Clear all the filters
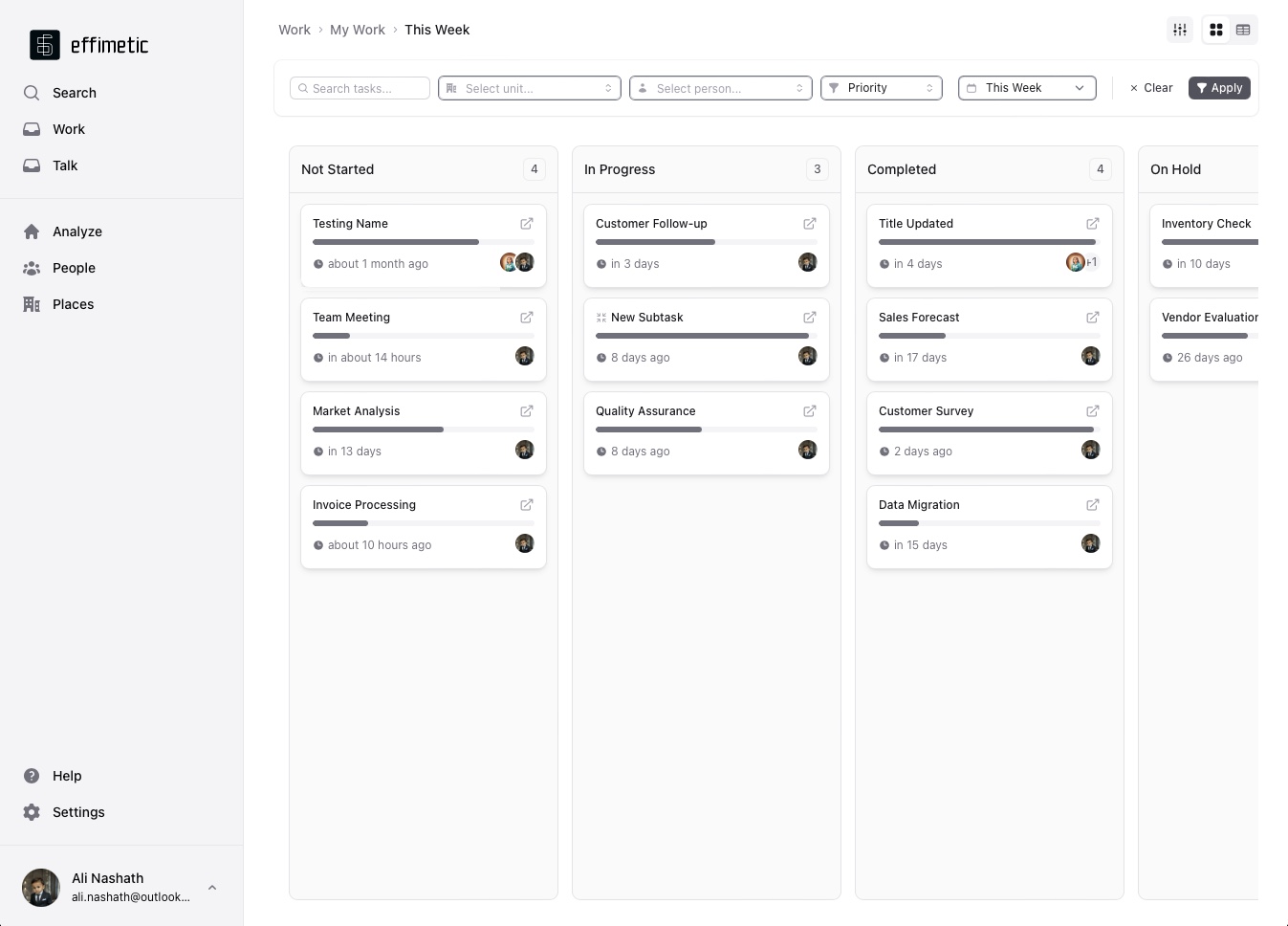The width and height of the screenshot is (1288, 926). (1151, 88)
